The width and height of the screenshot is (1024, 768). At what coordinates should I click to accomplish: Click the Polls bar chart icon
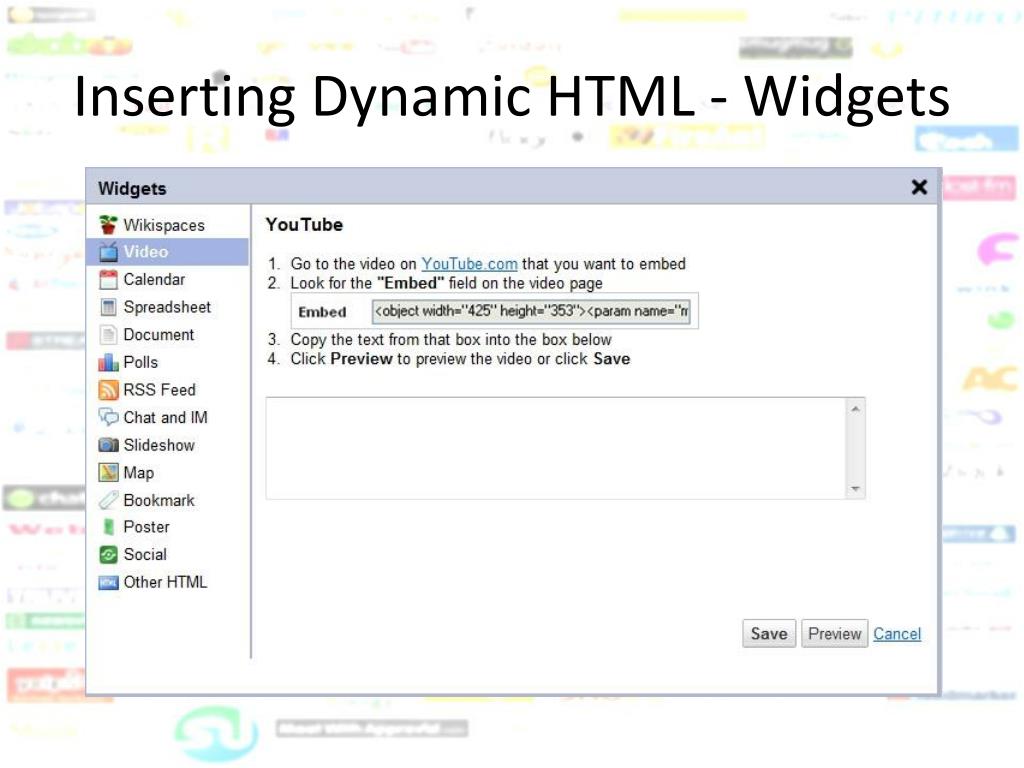pos(108,362)
